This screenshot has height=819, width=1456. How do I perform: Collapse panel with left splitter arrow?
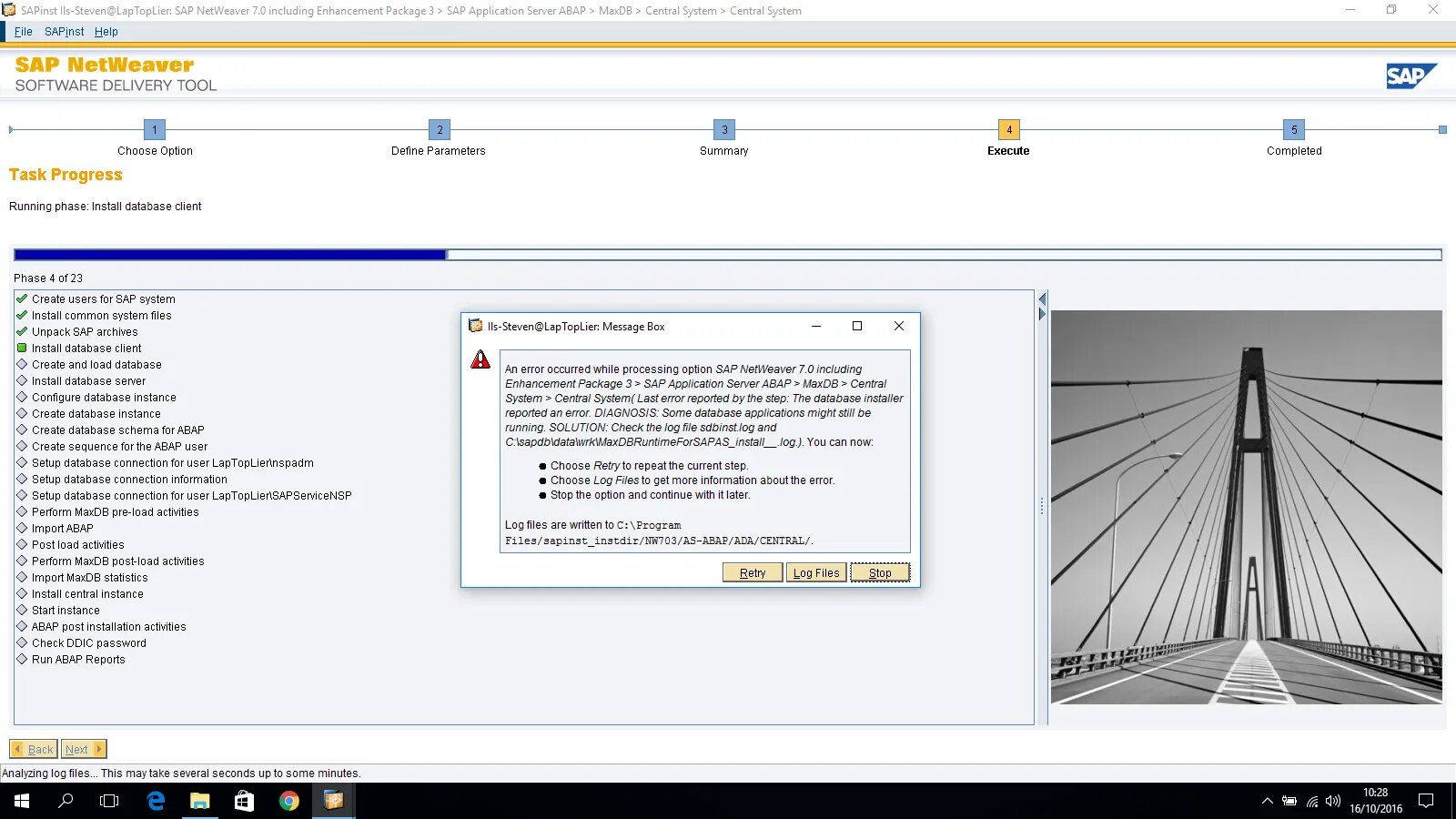coord(1043,298)
